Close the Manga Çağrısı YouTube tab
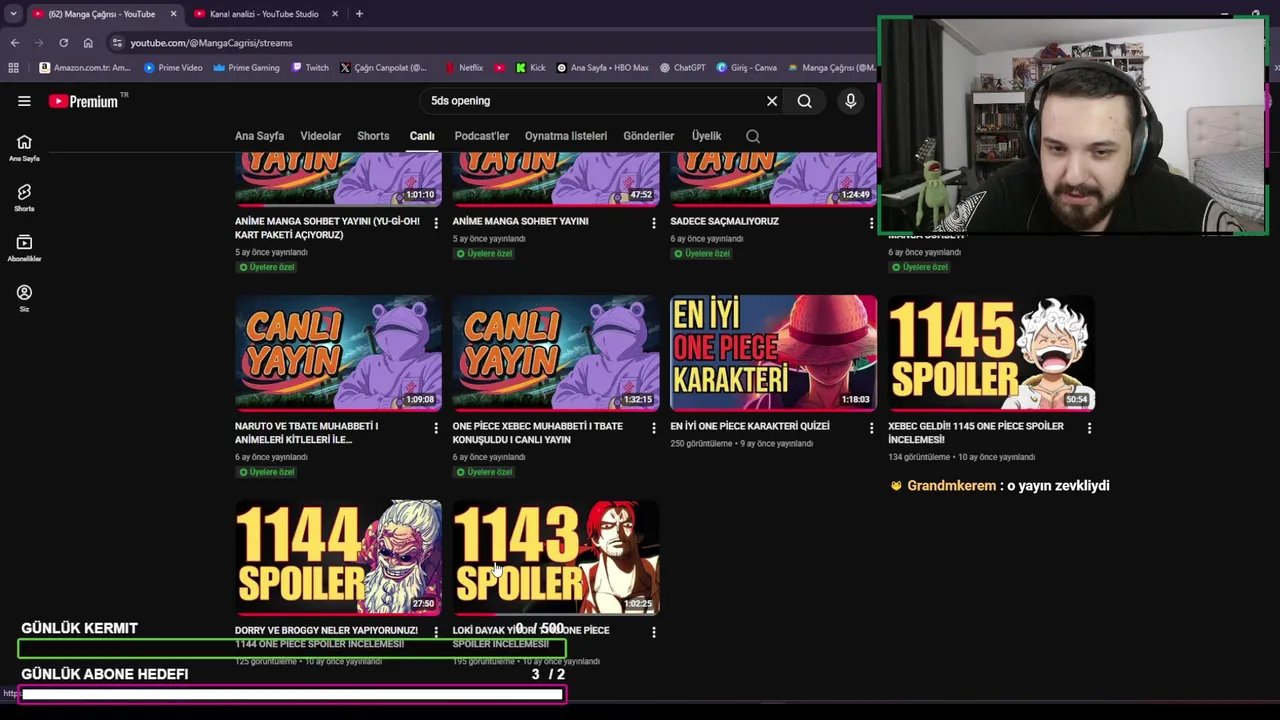 click(x=173, y=14)
